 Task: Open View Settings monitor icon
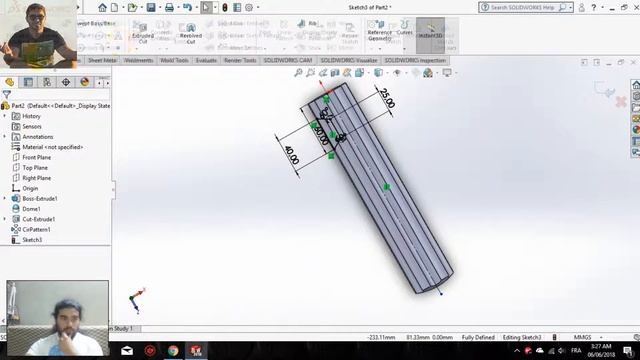(x=447, y=73)
